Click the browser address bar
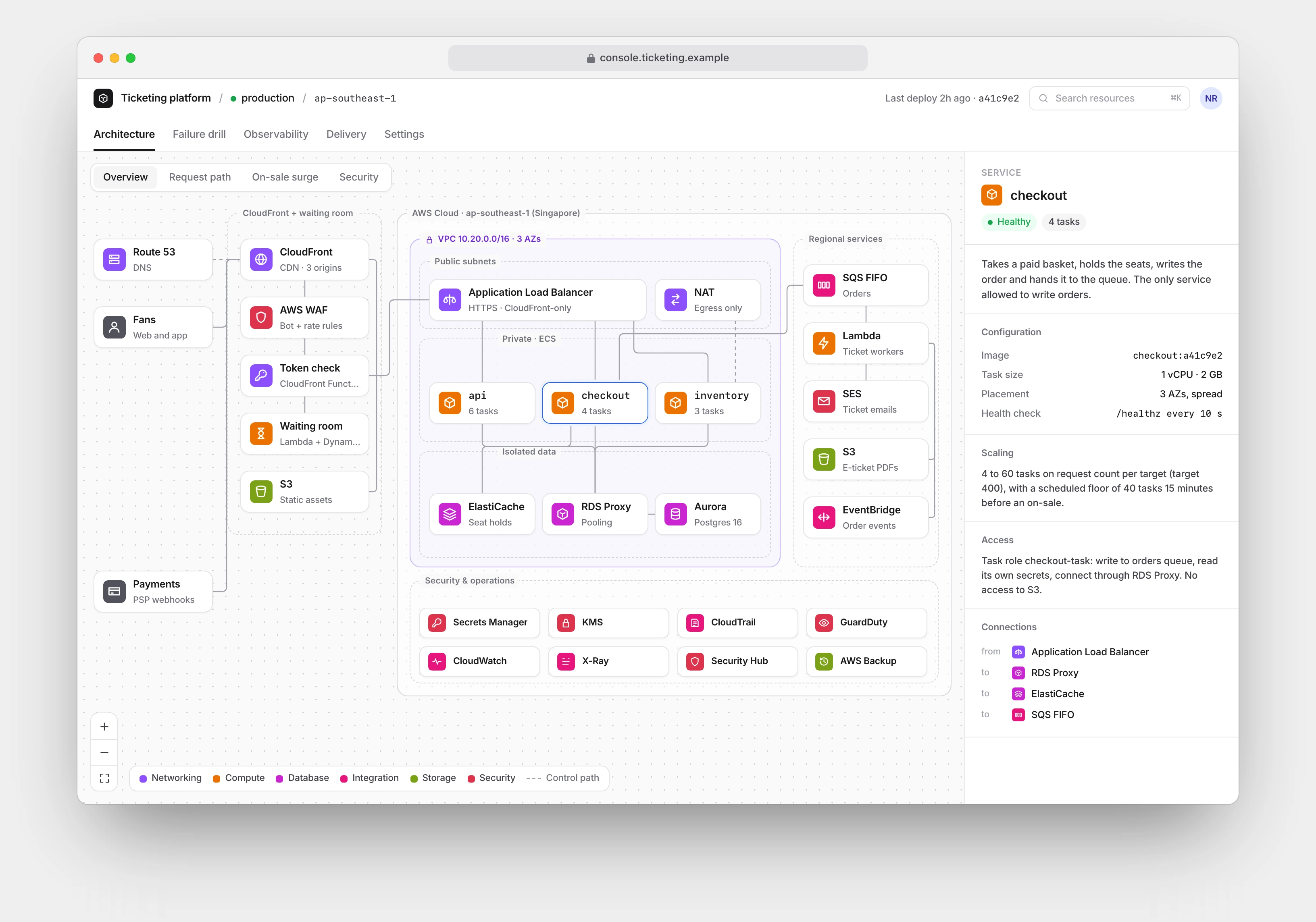 [658, 58]
